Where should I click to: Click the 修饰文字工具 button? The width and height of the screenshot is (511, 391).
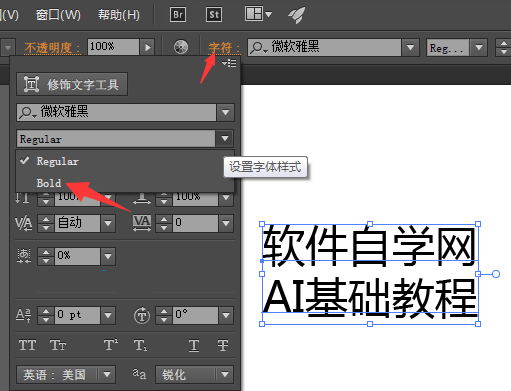coord(72,84)
